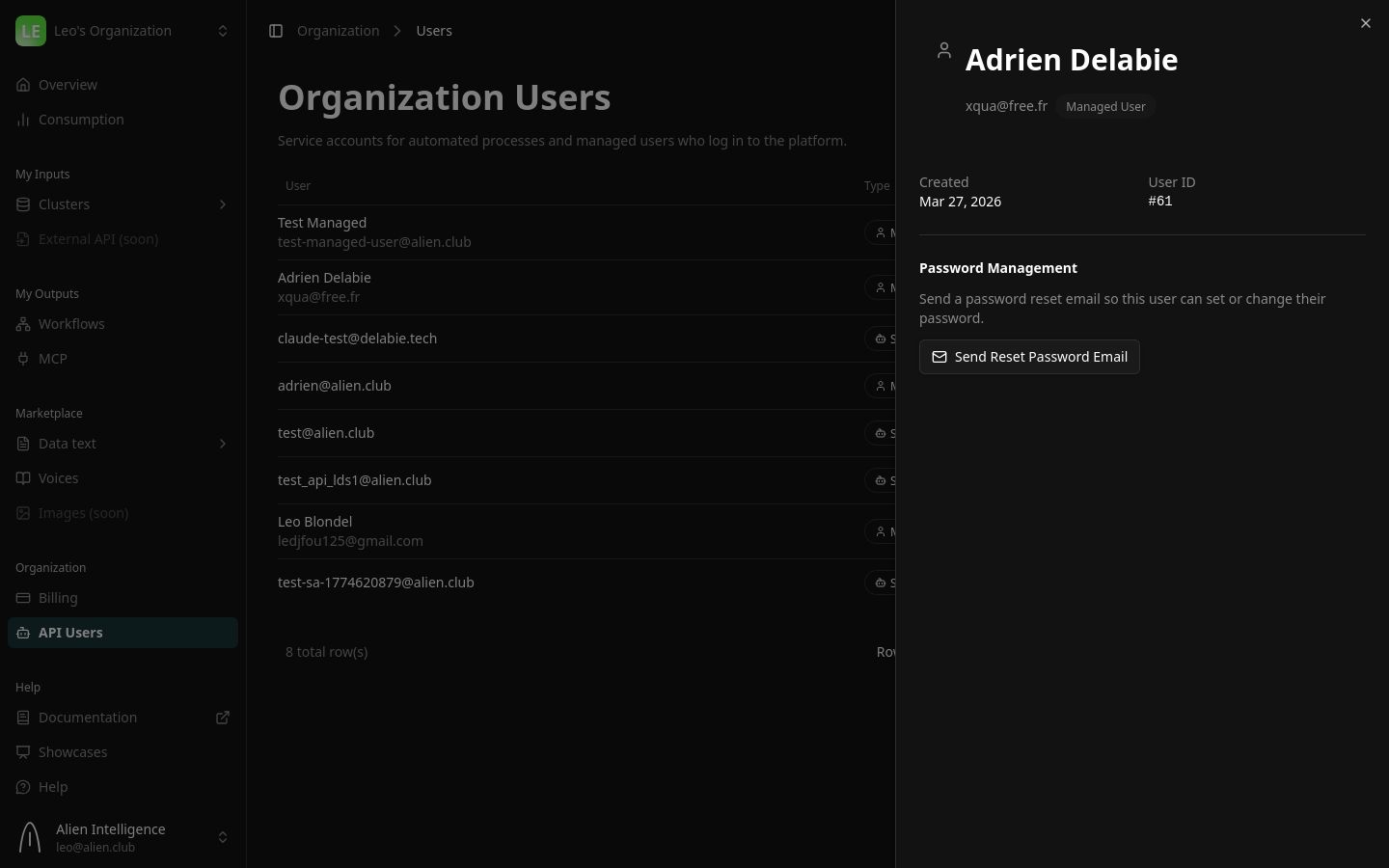Click the person icon above Adrien Delabie

944,50
